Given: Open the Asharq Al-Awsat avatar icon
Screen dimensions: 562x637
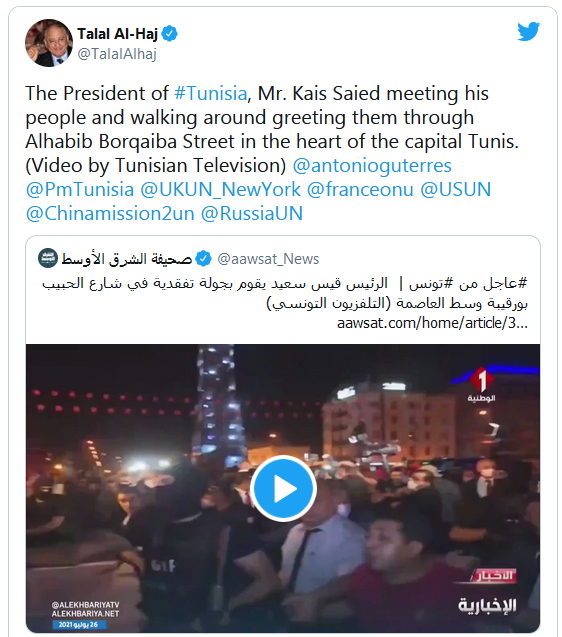Looking at the screenshot, I should 48,258.
